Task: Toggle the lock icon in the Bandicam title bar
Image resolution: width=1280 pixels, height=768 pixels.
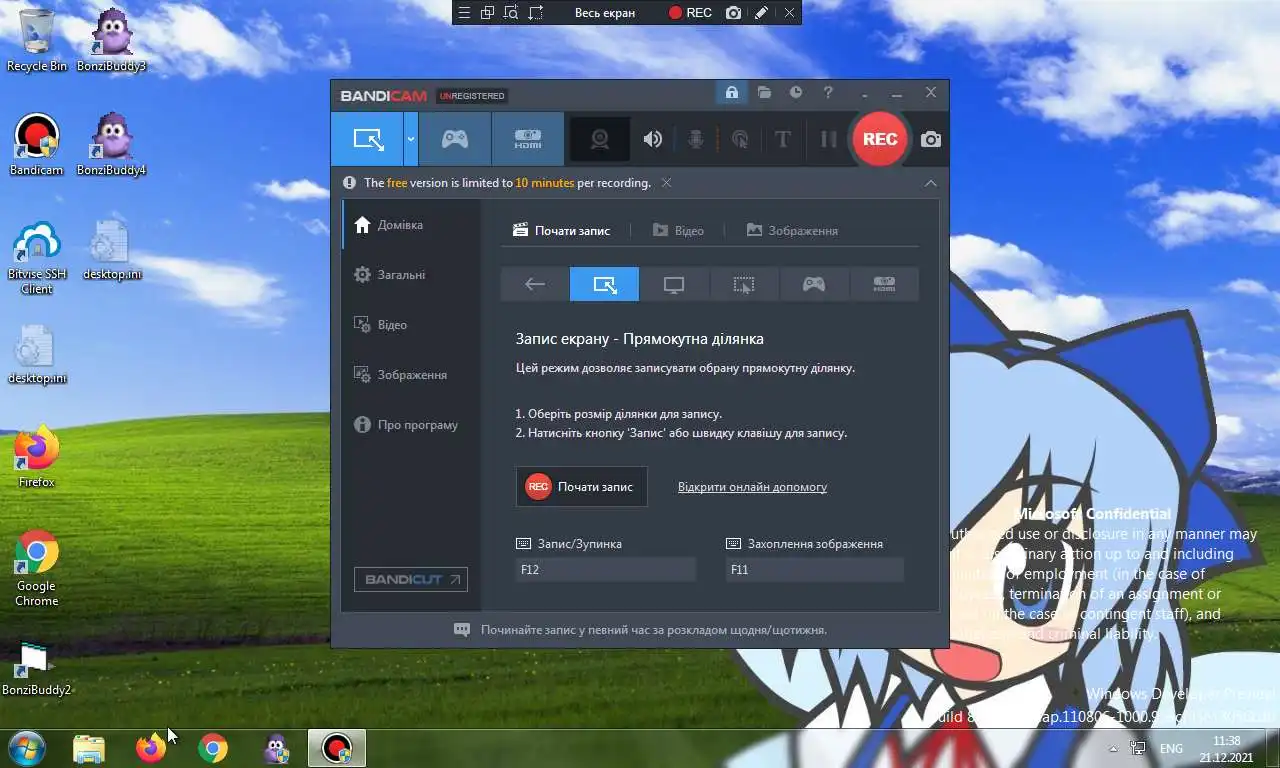Action: (x=731, y=93)
